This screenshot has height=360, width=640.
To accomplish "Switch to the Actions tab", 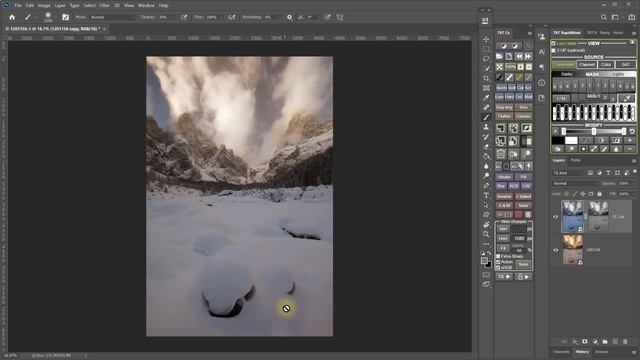I will (602, 352).
